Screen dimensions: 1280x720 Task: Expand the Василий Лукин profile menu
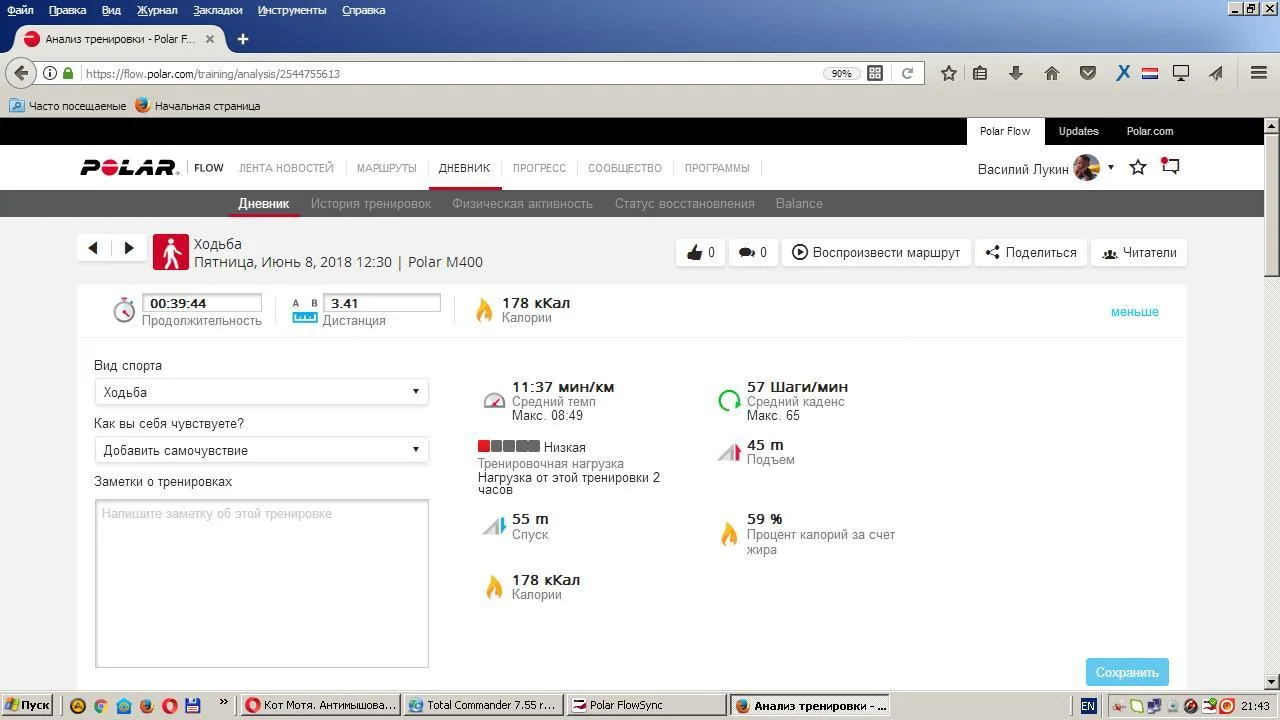[1110, 168]
